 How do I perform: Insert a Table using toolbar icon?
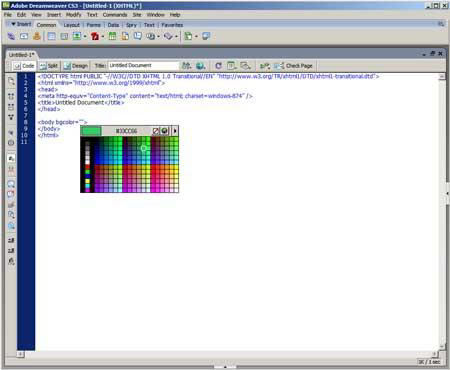point(51,36)
